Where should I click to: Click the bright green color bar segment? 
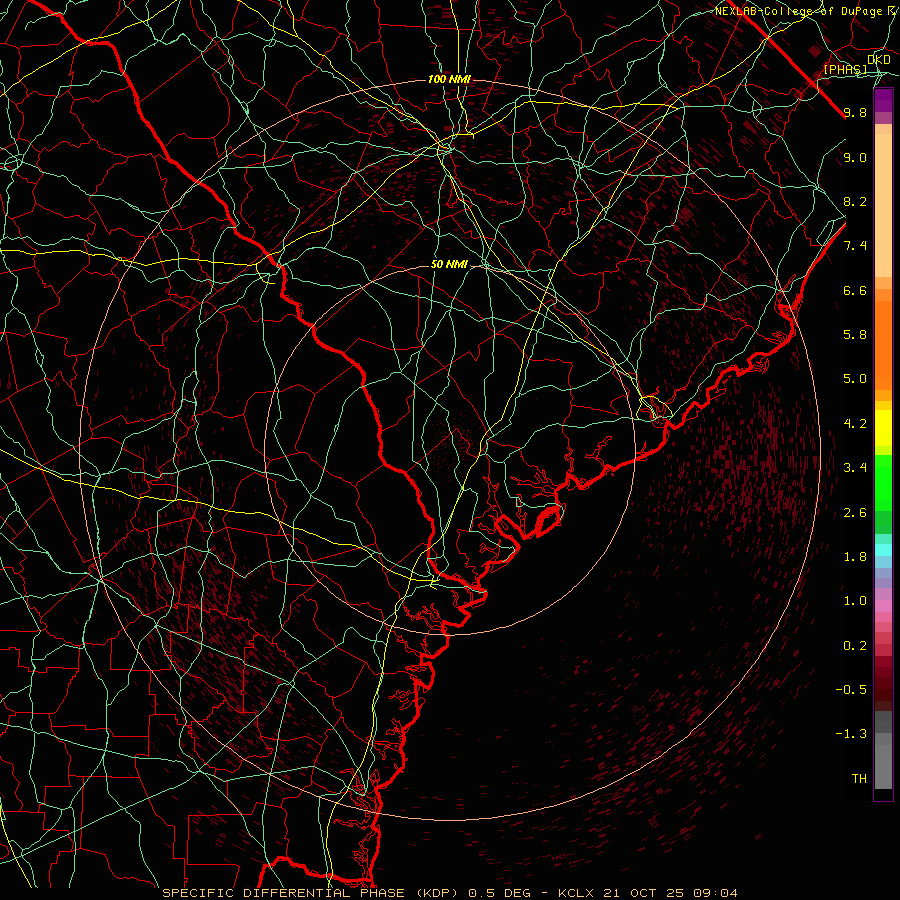click(883, 482)
